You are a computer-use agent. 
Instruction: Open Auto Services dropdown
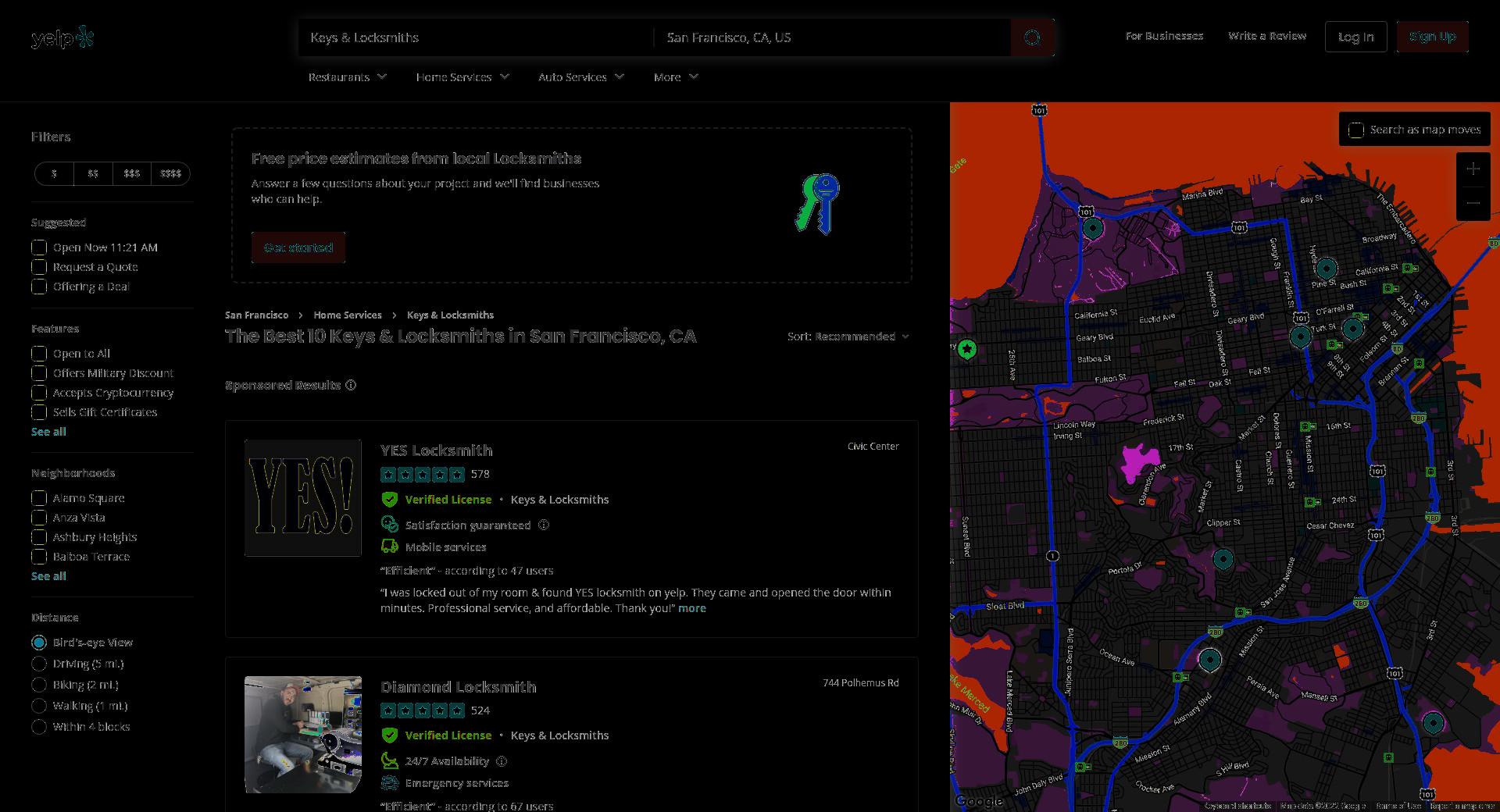581,77
